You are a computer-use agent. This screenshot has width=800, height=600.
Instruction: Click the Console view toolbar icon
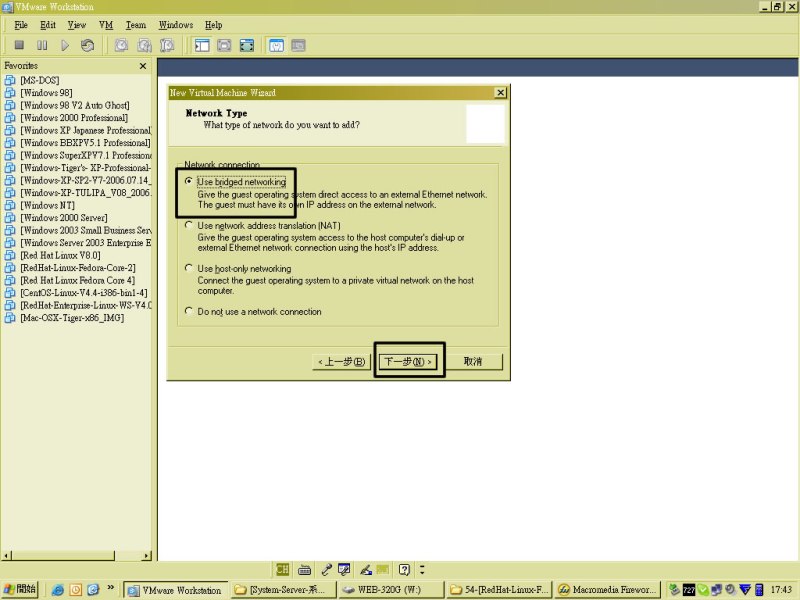pyautogui.click(x=298, y=45)
